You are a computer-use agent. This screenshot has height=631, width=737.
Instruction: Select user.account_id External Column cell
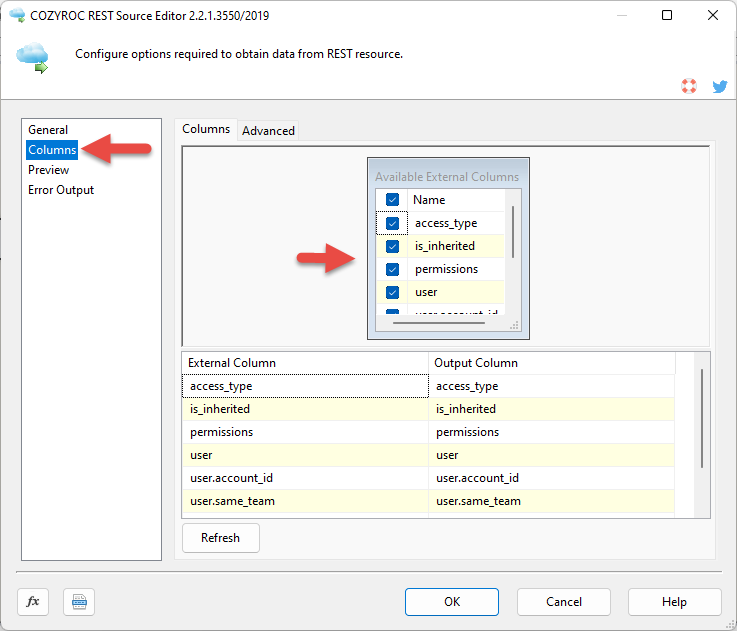pyautogui.click(x=305, y=478)
